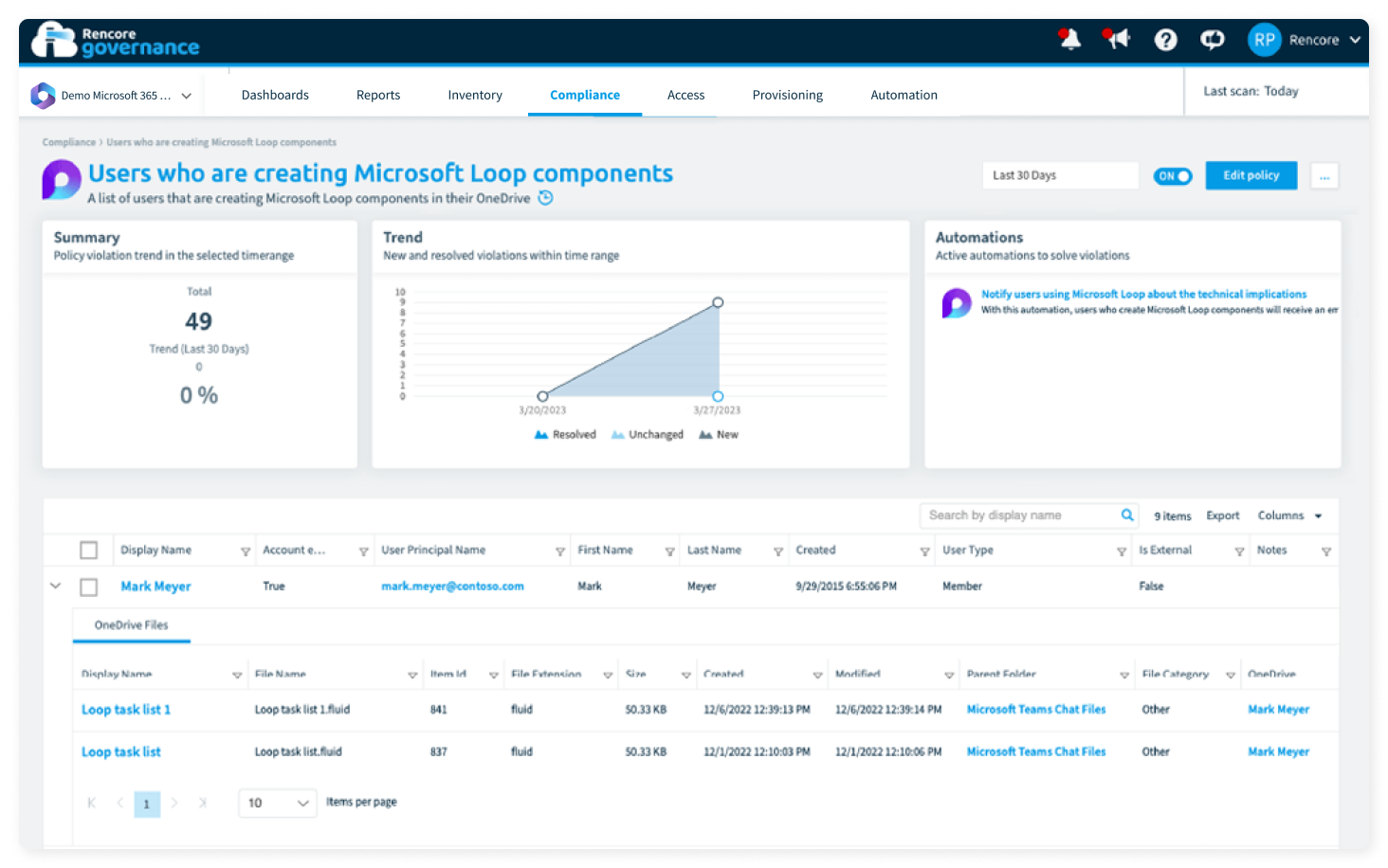Image resolution: width=1388 pixels, height=868 pixels.
Task: Open the help question mark icon
Action: click(1165, 40)
